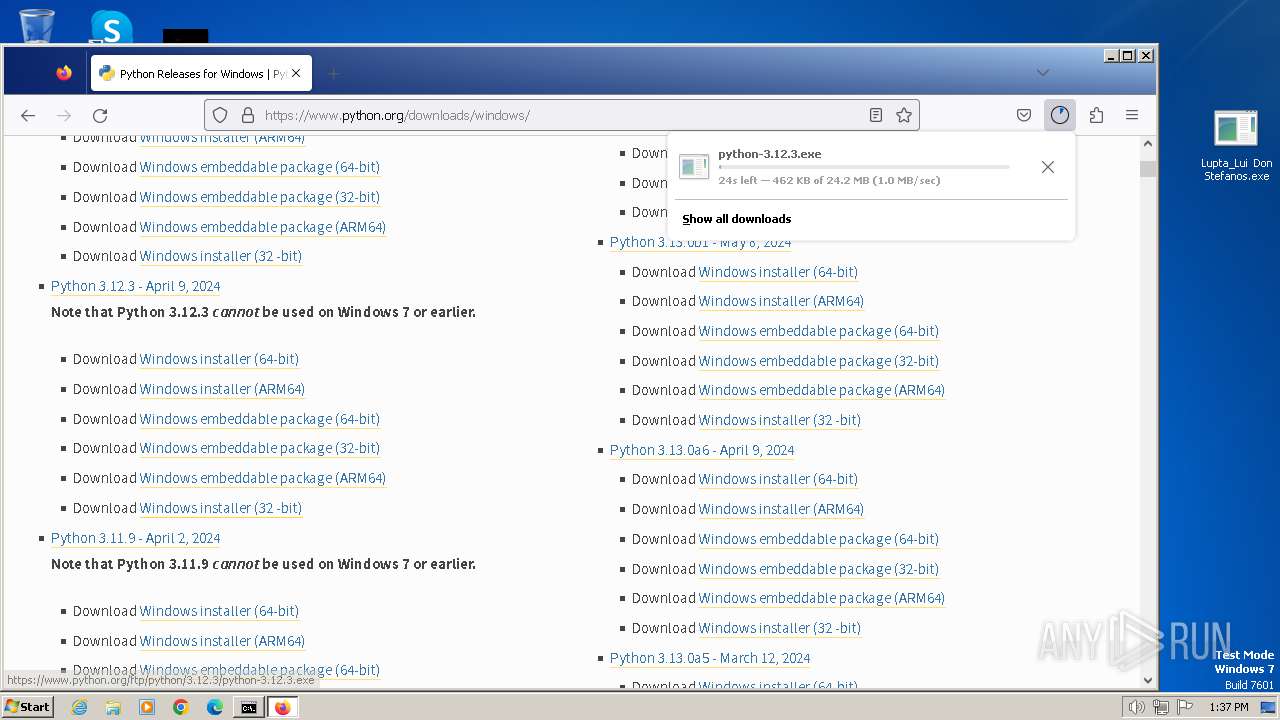Download Python 3.13.0a6 Windows installer (32-bit)

[780, 628]
